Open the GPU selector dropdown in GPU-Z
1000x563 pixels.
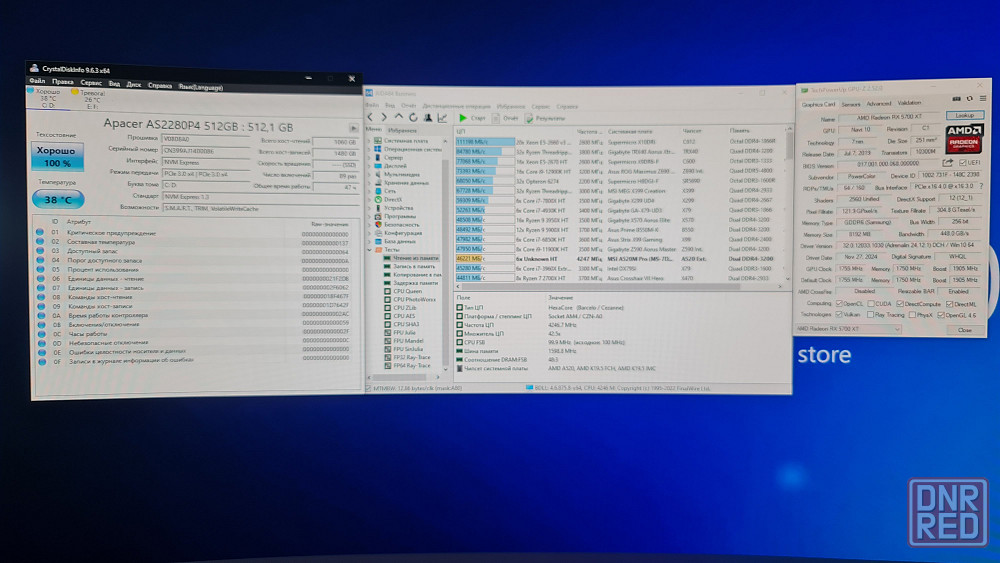848,329
